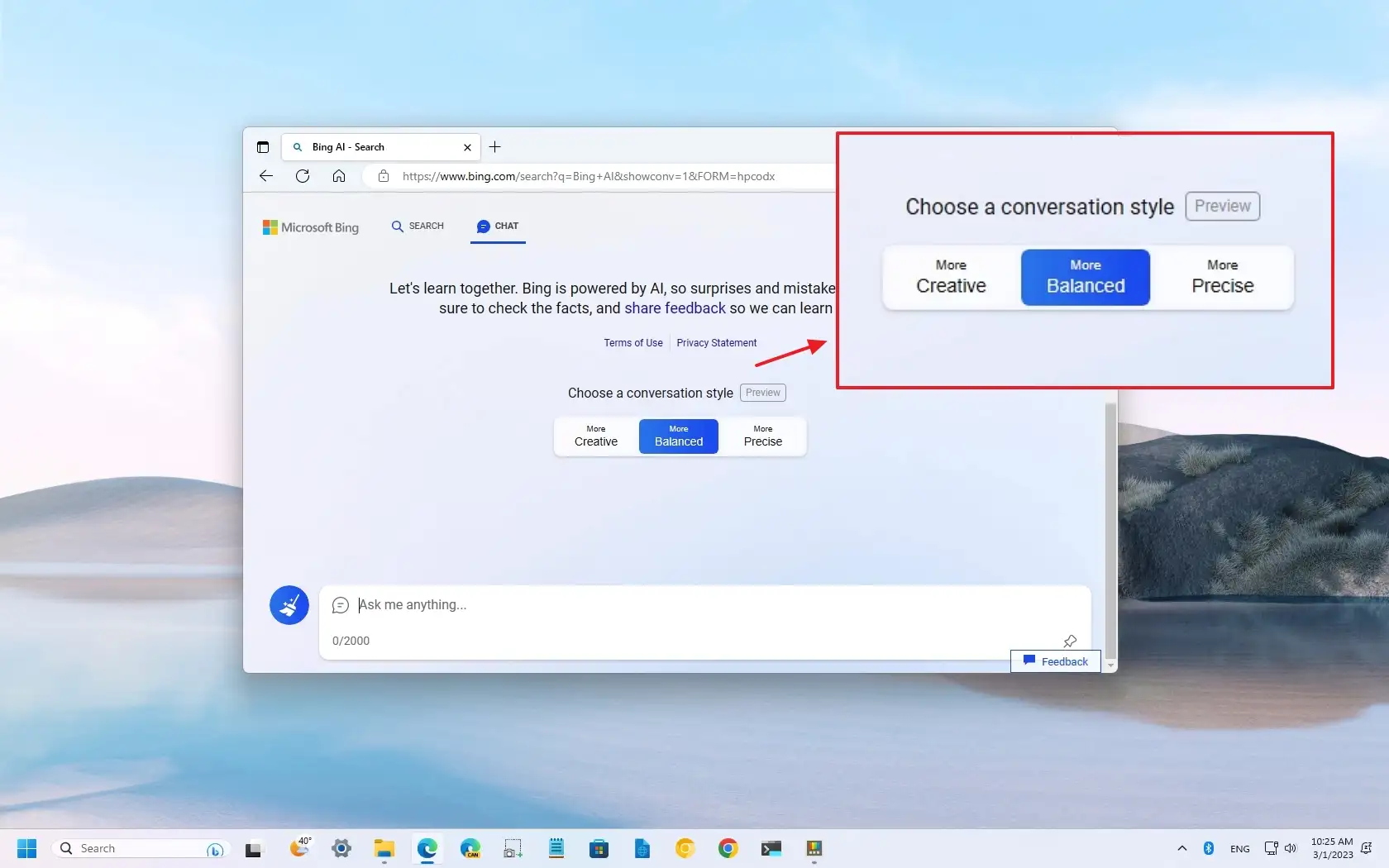Open Microsoft Edge from the taskbar
Image resolution: width=1389 pixels, height=868 pixels.
pyautogui.click(x=427, y=848)
